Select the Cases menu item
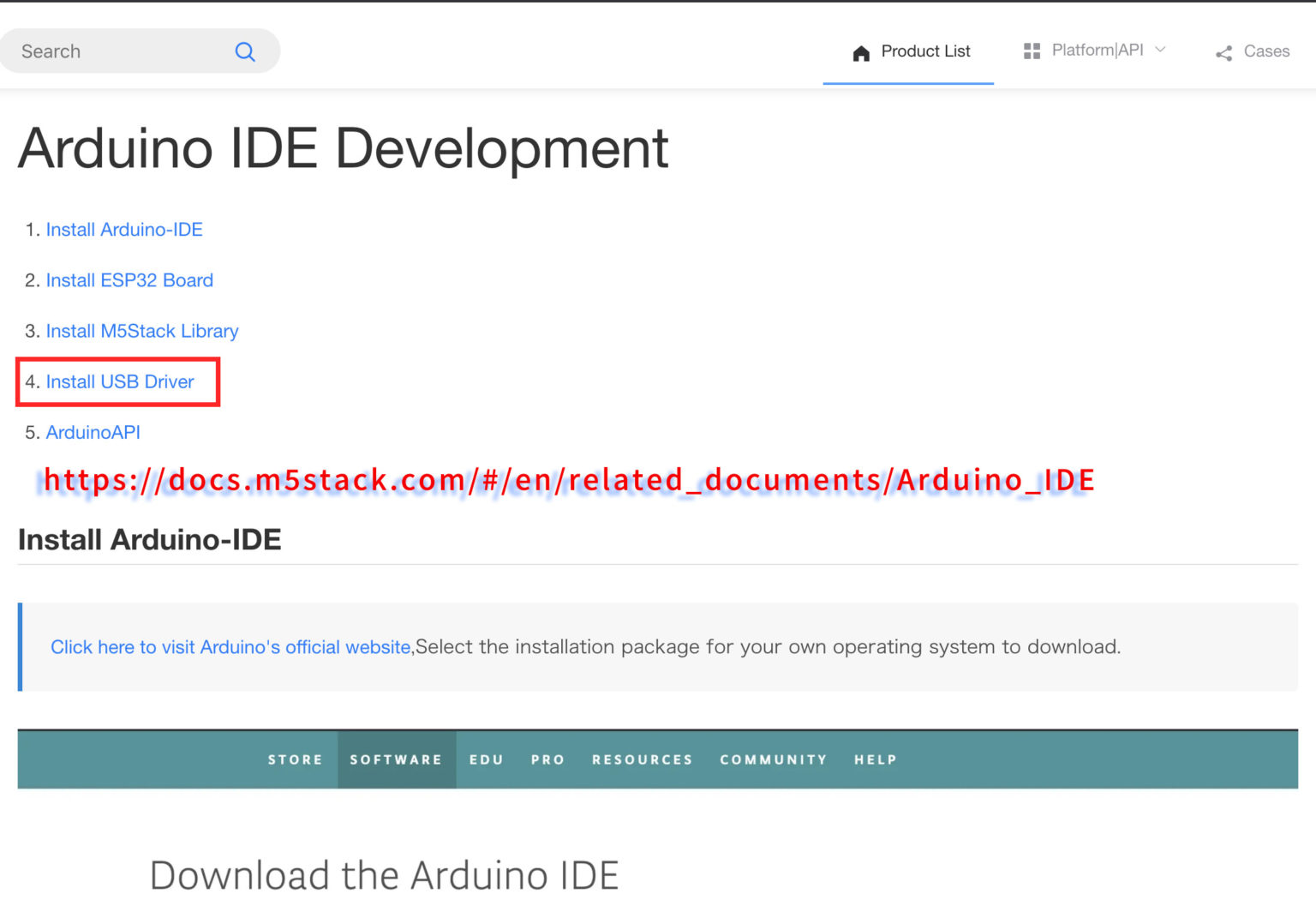The image size is (1316, 900). (x=1266, y=51)
